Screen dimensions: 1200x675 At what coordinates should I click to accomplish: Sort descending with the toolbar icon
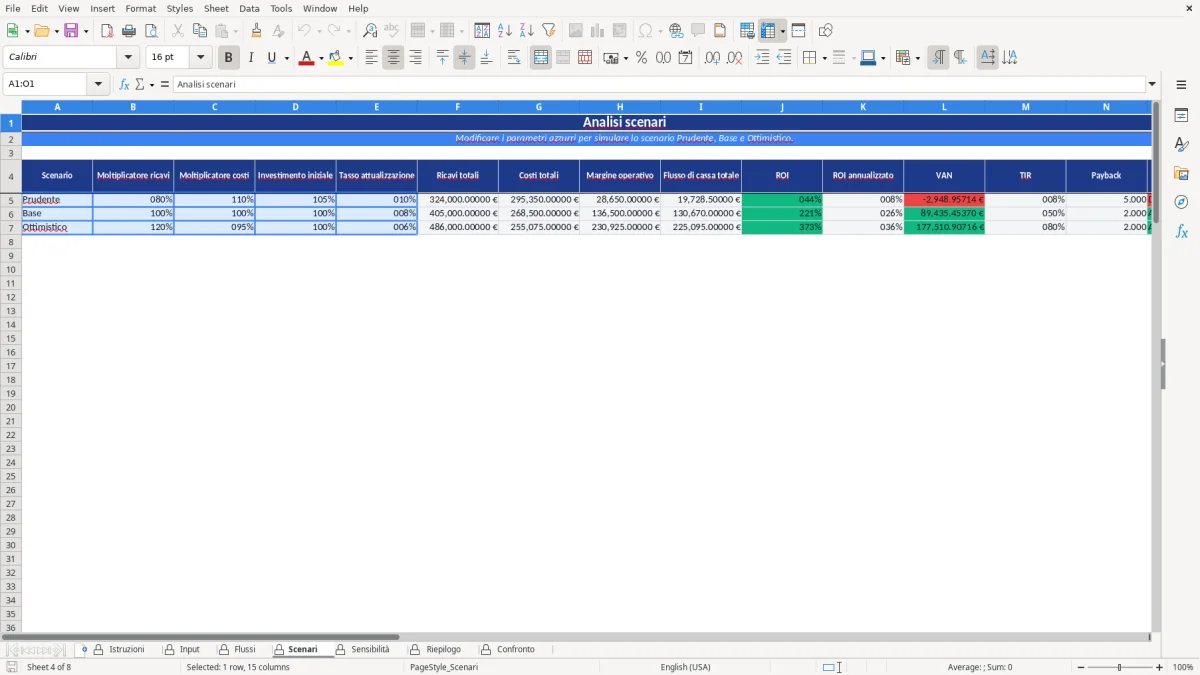(x=527, y=31)
